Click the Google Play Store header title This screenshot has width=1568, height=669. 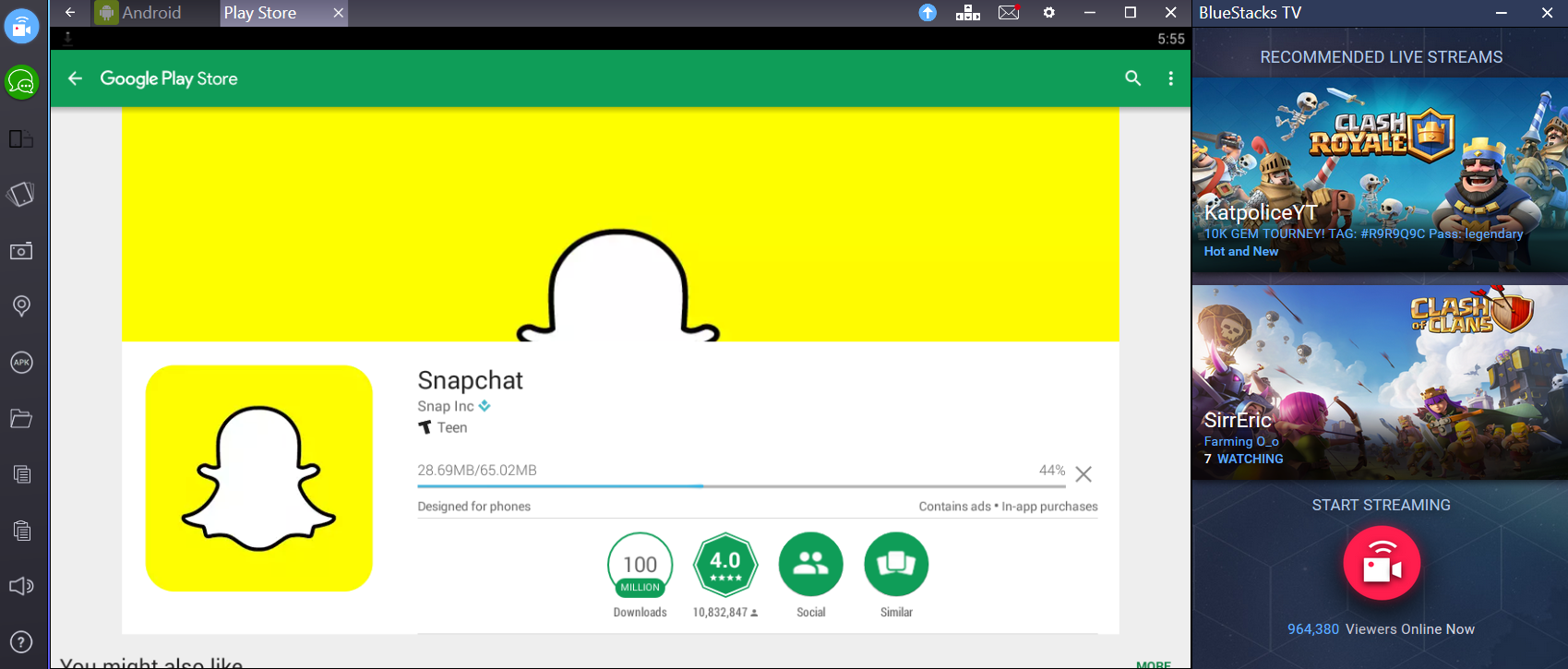[169, 78]
